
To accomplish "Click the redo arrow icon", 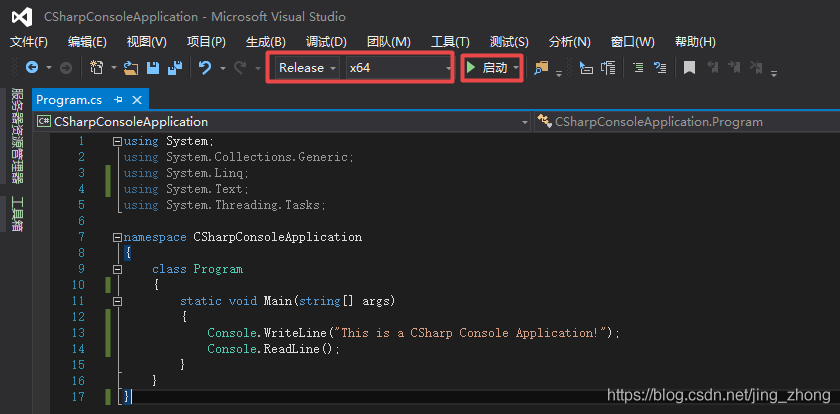I will click(x=240, y=68).
